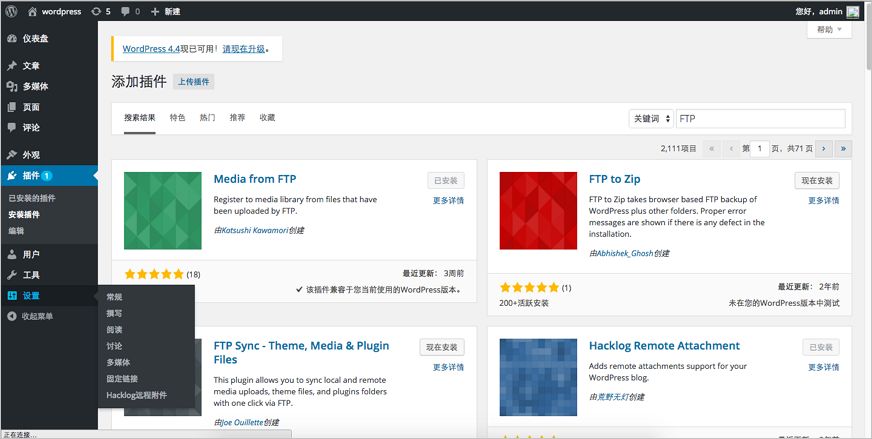The width and height of the screenshot is (872, 439).
Task: Open author Joe Ouillette link
Action: pos(242,422)
